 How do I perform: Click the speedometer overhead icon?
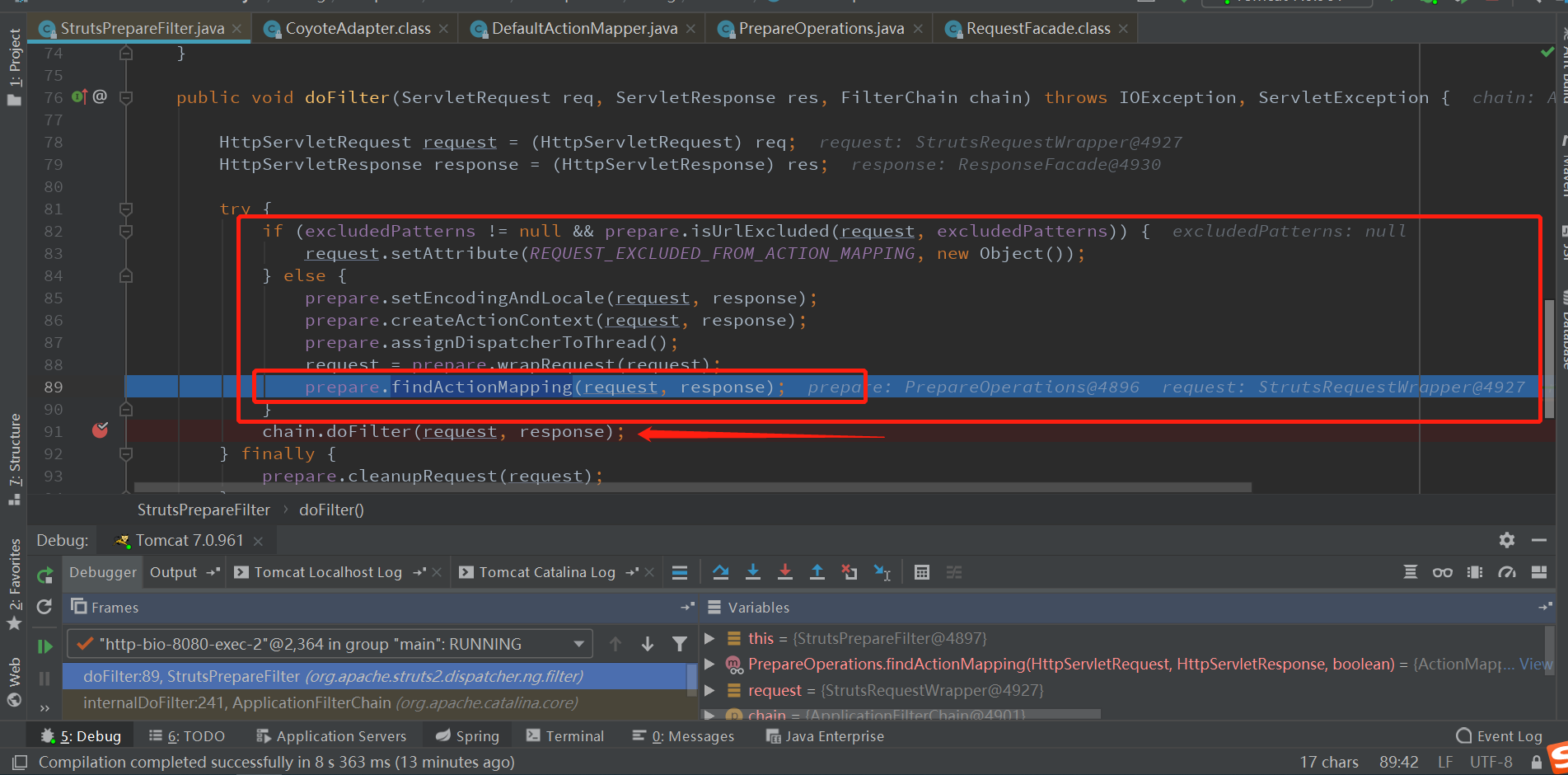click(x=1507, y=572)
